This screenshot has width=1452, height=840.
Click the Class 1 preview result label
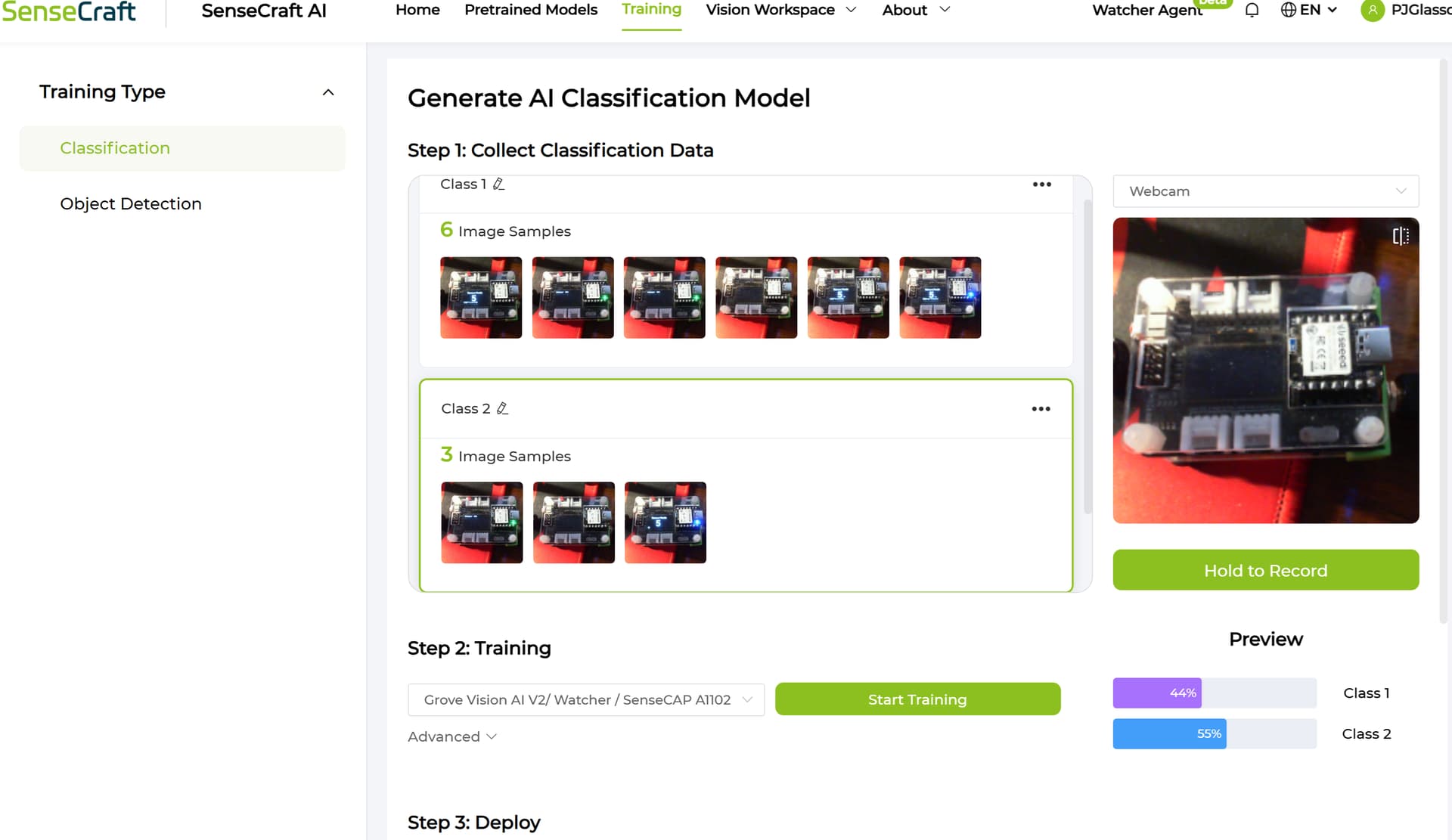[1366, 693]
